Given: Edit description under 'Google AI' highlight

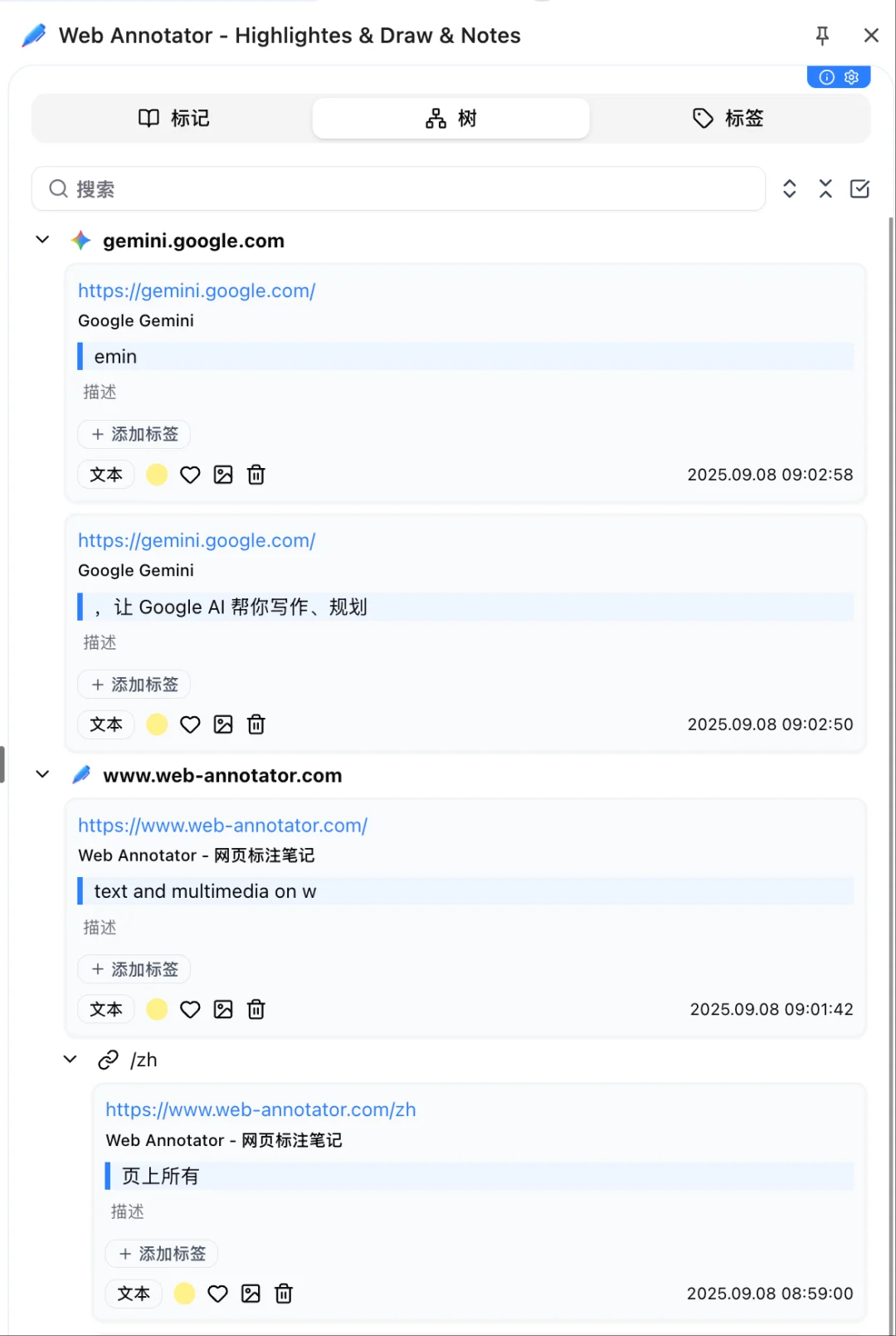Looking at the screenshot, I should click(465, 642).
